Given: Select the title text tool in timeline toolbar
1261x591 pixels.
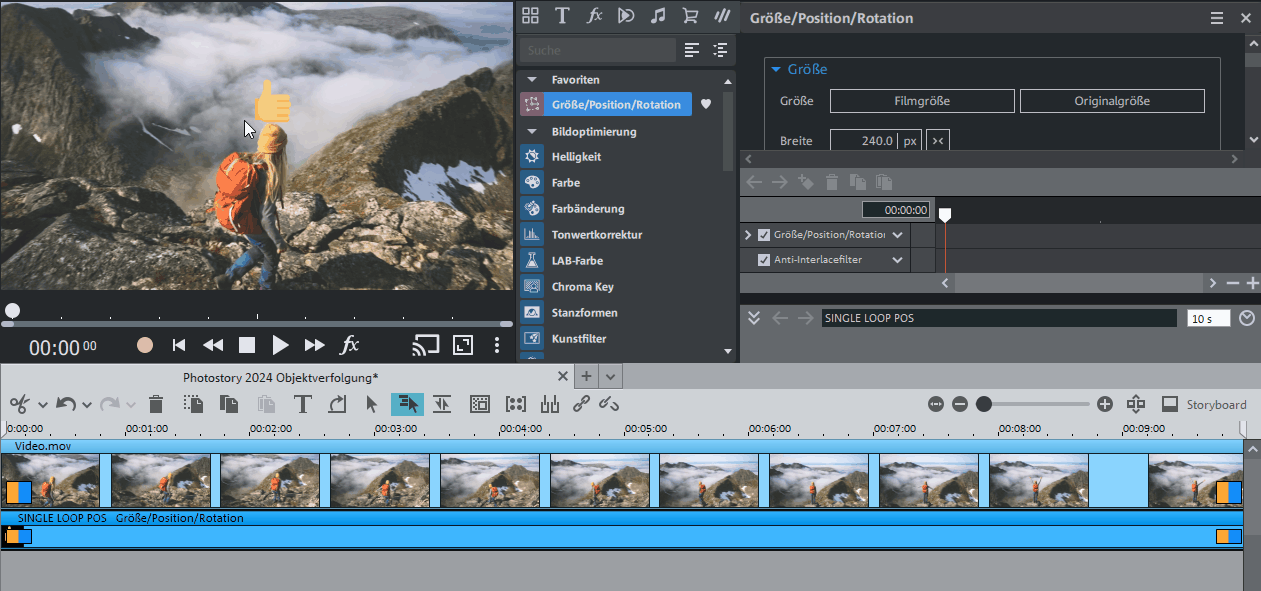Looking at the screenshot, I should click(302, 404).
